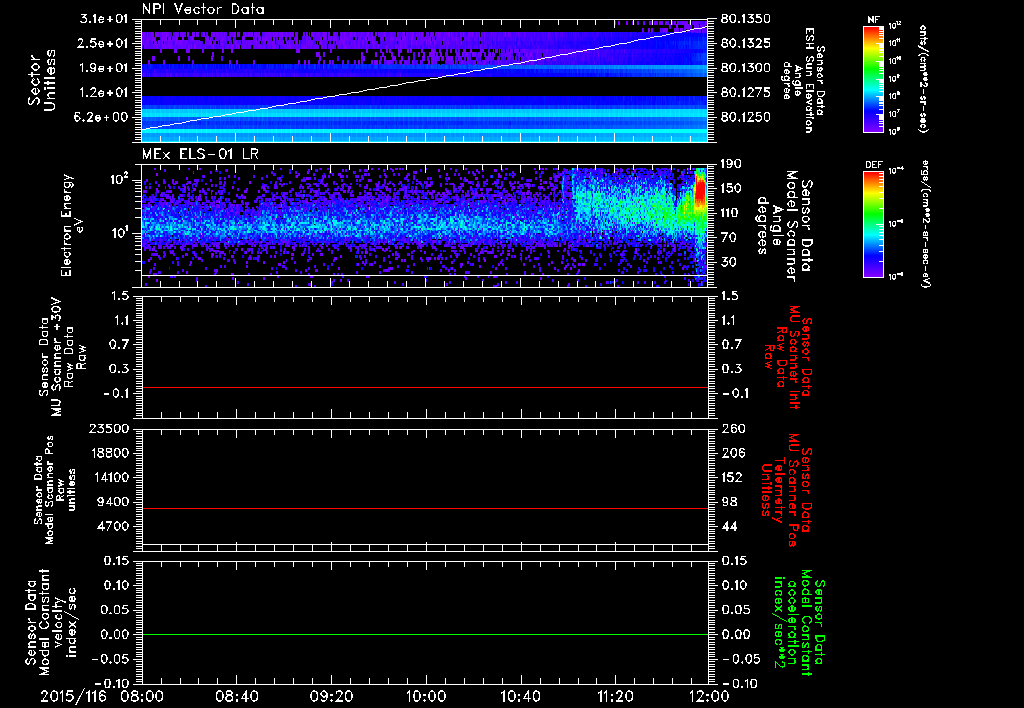Click the 'Electron Energy eV' axis label
This screenshot has width=1024, height=708.
coord(71,225)
